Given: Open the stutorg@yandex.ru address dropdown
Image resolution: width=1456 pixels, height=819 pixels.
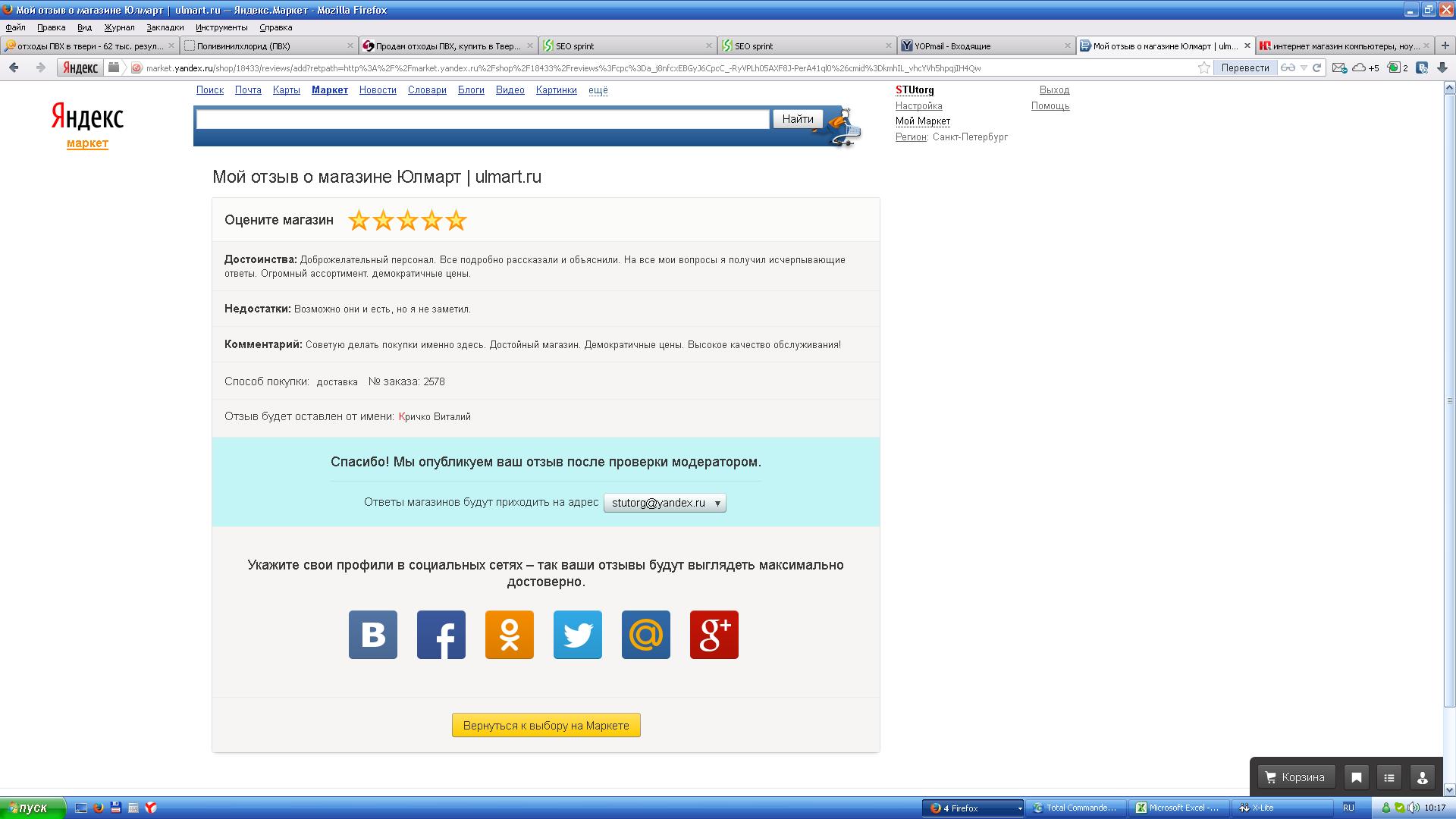Looking at the screenshot, I should click(x=664, y=503).
